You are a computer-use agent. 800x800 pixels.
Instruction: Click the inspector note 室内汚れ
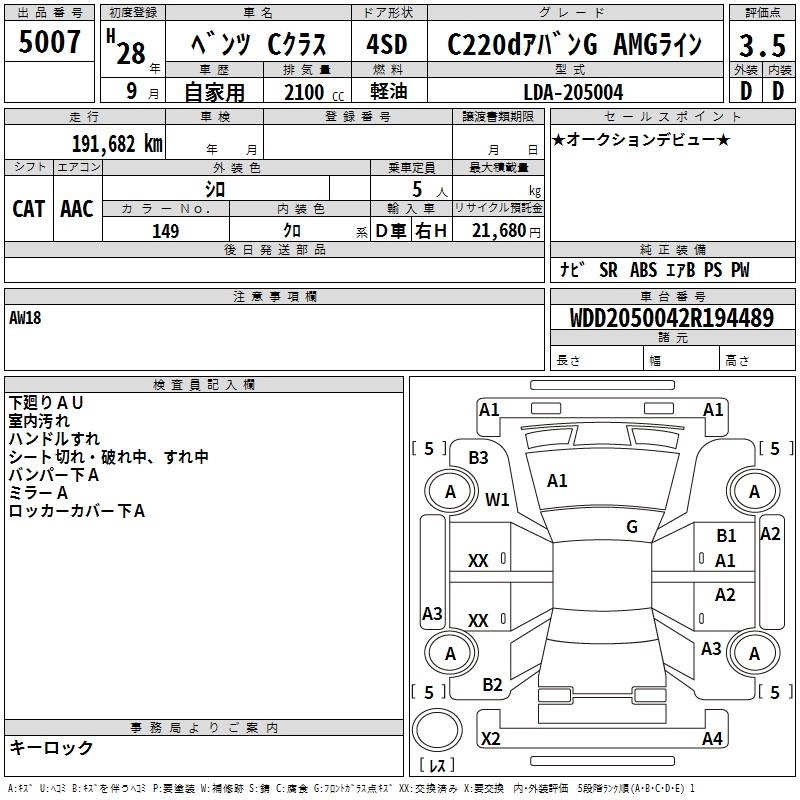point(39,421)
